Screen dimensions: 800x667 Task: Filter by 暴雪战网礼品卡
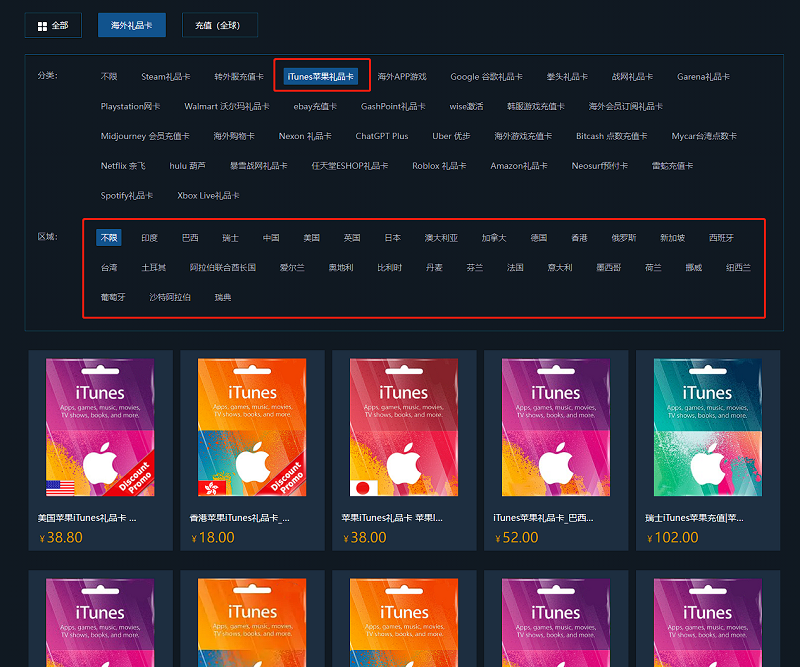tap(258, 165)
